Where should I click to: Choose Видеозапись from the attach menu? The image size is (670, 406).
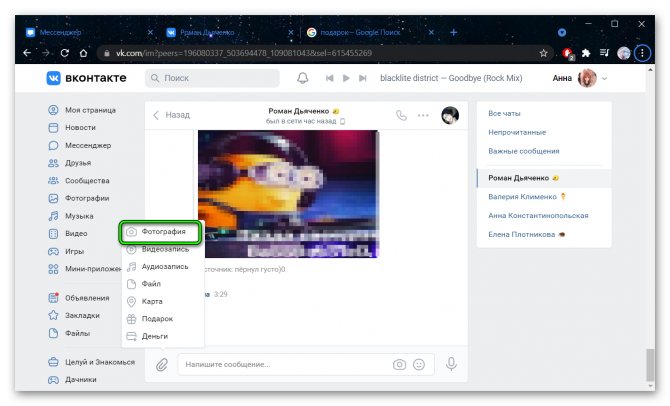point(162,249)
